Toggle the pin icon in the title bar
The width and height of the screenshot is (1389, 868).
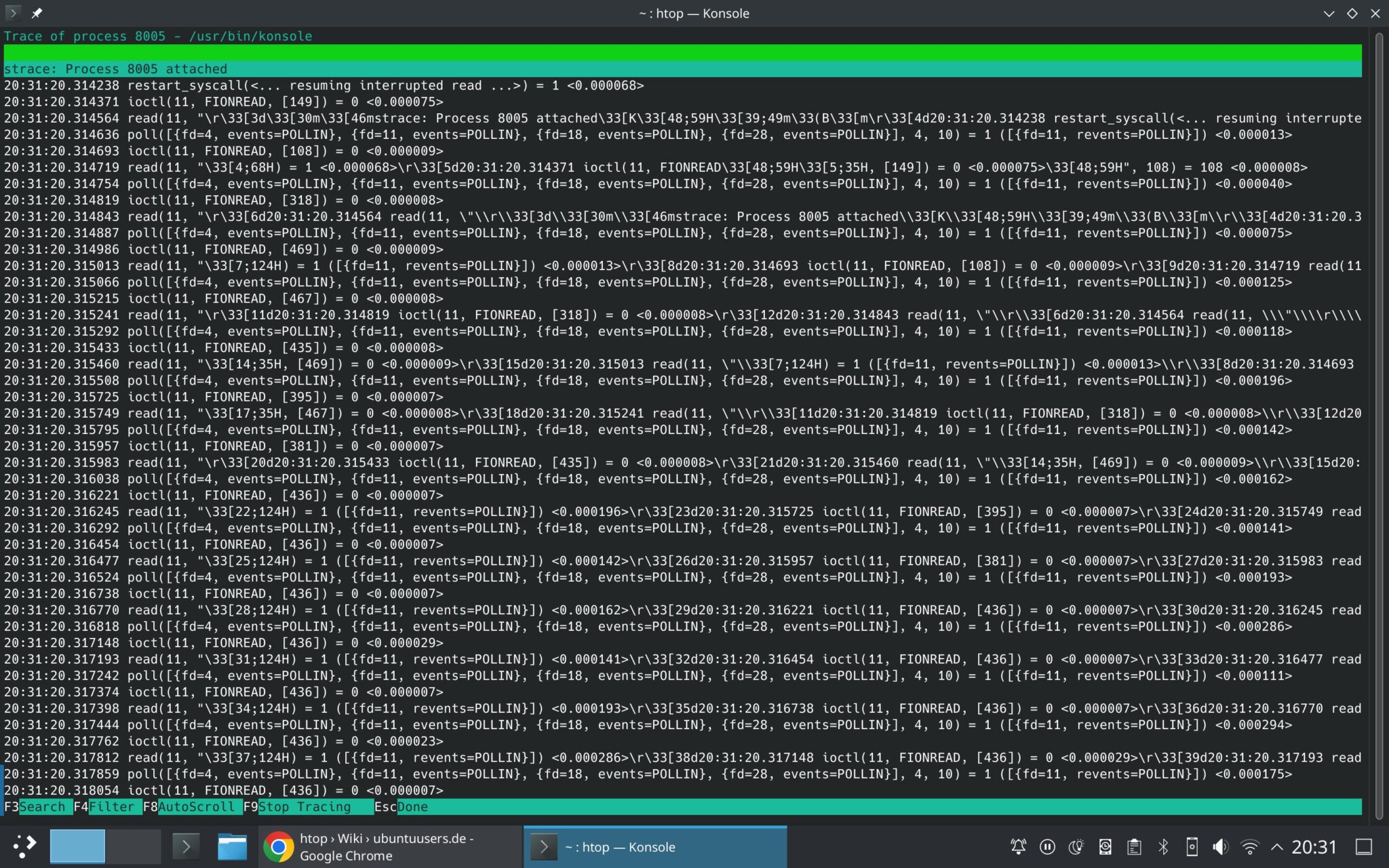click(38, 13)
